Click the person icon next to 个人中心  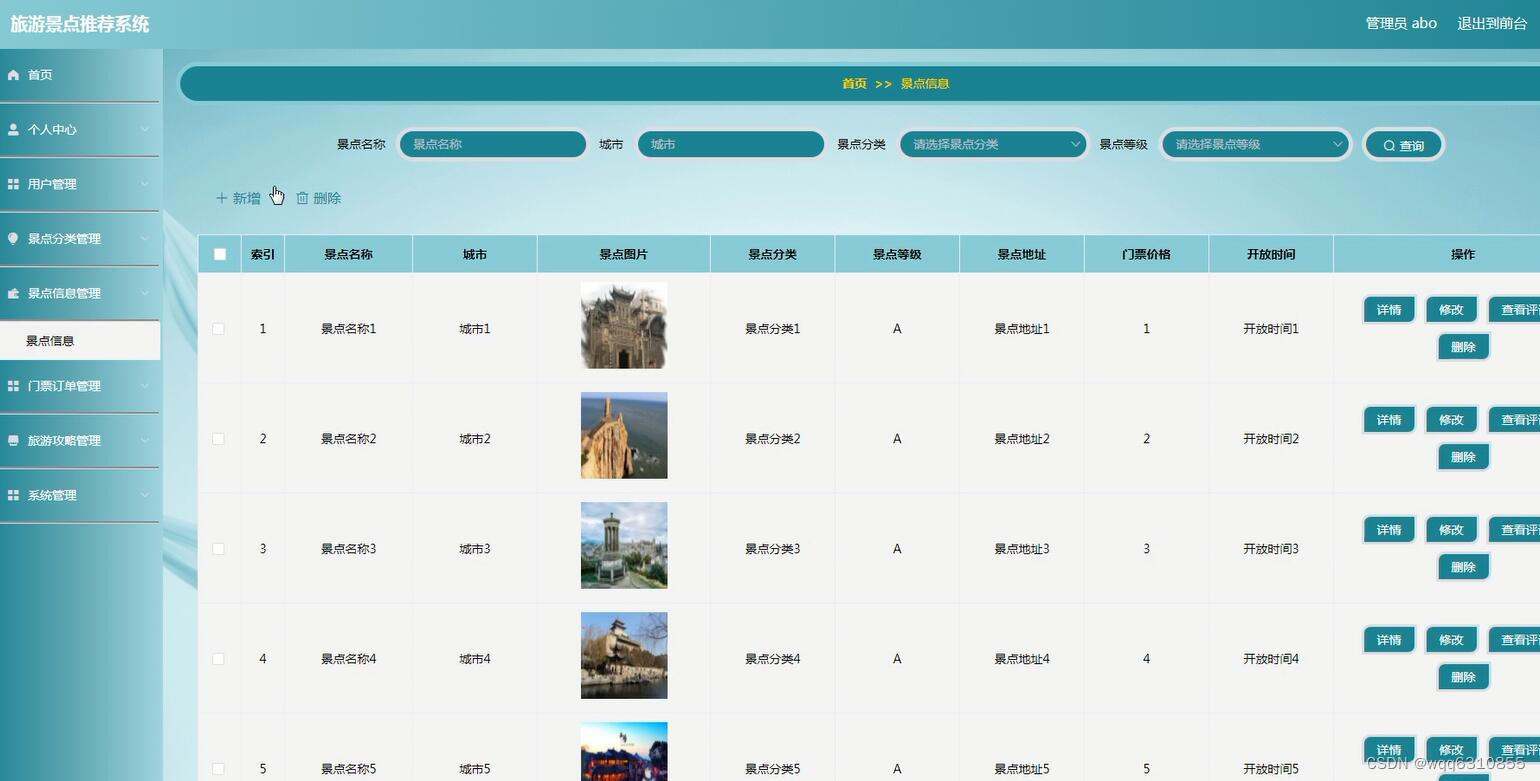[x=13, y=130]
